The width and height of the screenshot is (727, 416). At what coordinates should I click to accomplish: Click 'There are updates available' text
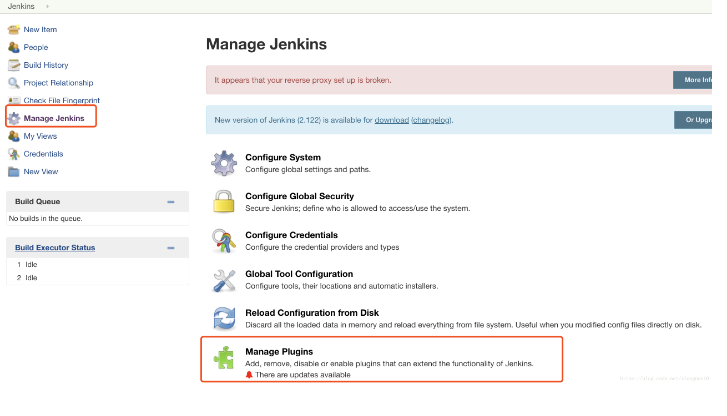click(303, 375)
